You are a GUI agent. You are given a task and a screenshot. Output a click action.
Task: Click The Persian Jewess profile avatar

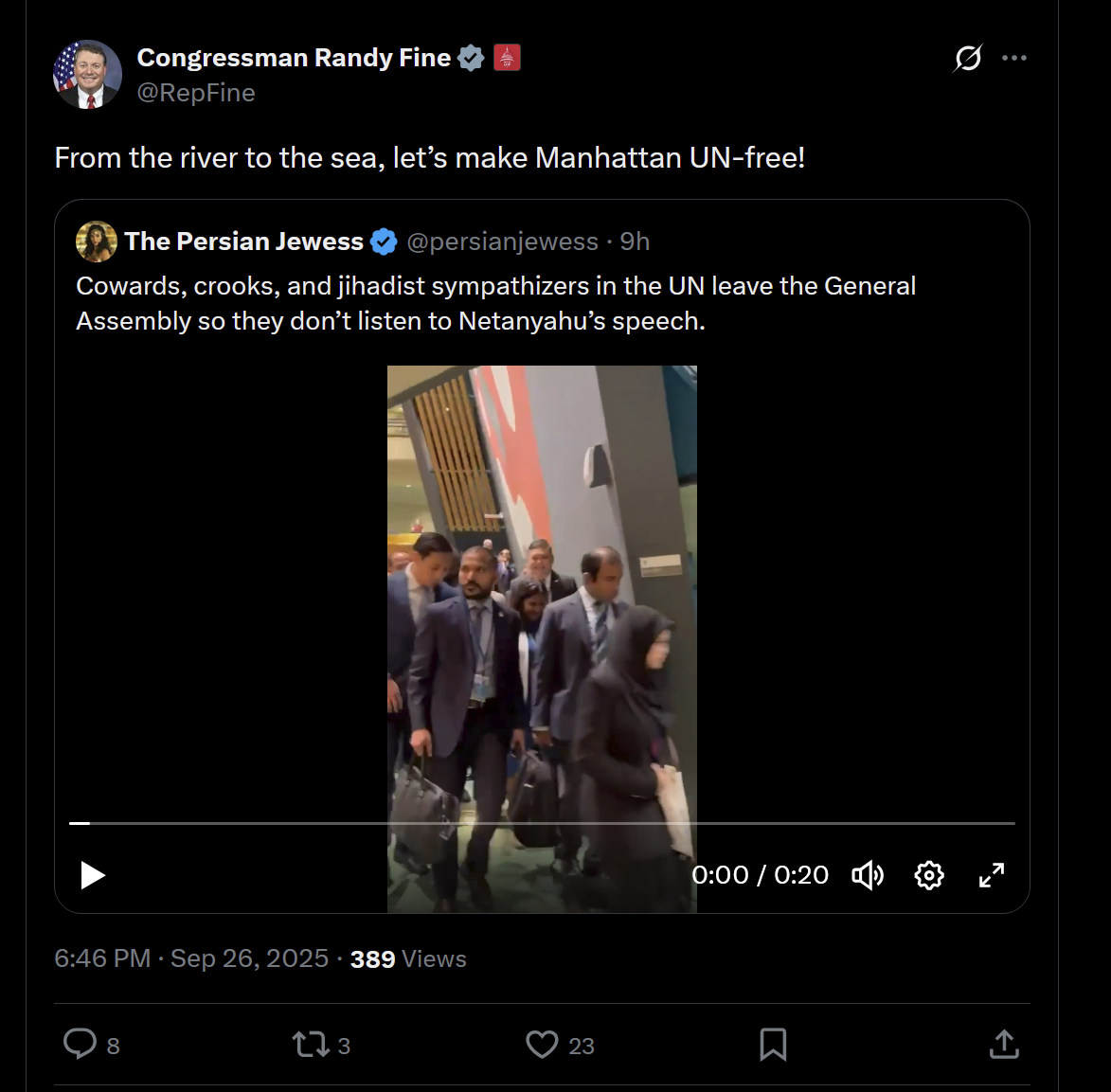coord(97,242)
